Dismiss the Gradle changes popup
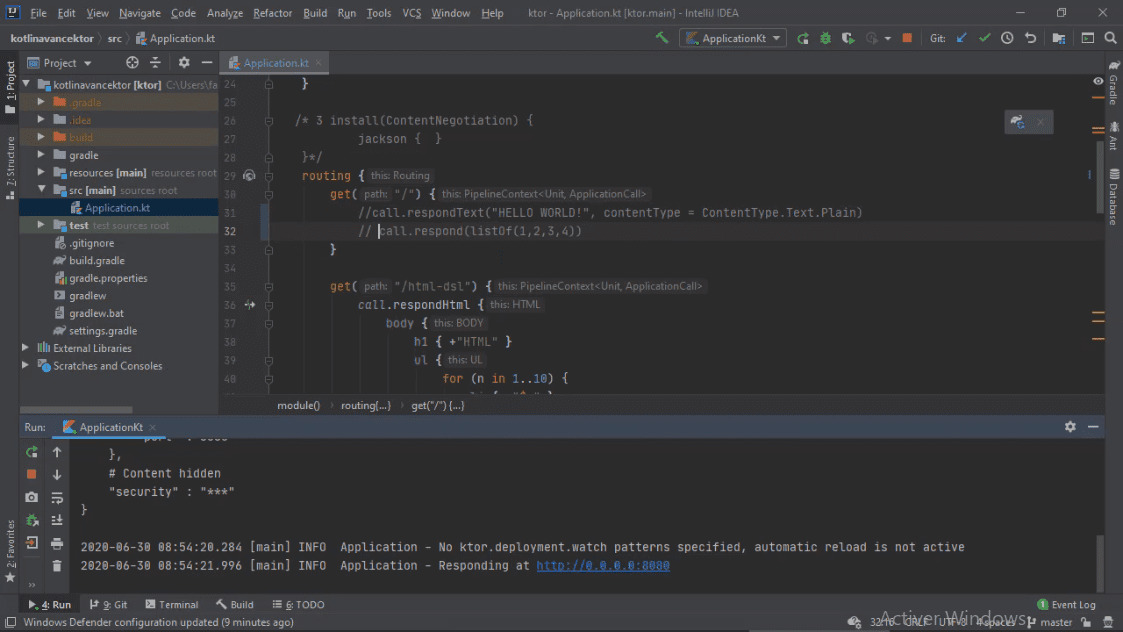The height and width of the screenshot is (632, 1123). pyautogui.click(x=1041, y=122)
